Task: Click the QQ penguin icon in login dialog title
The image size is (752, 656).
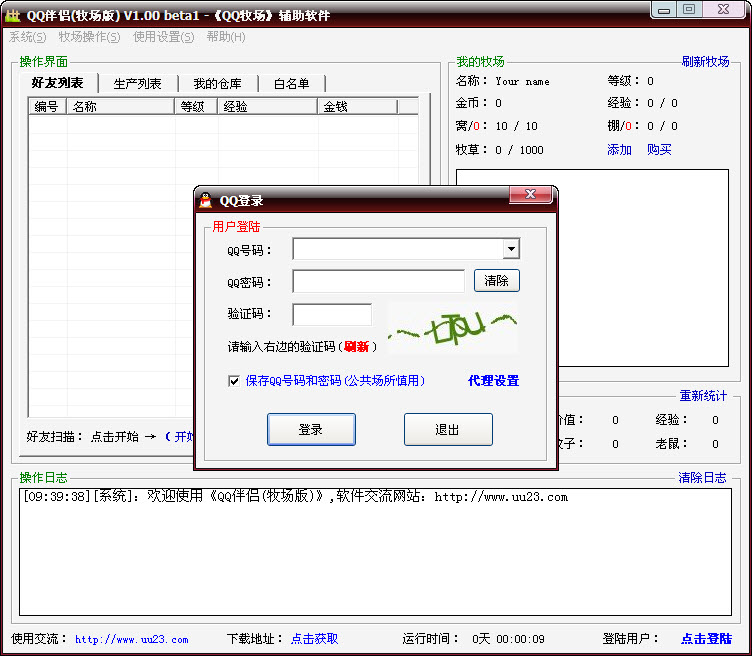Action: tap(206, 200)
